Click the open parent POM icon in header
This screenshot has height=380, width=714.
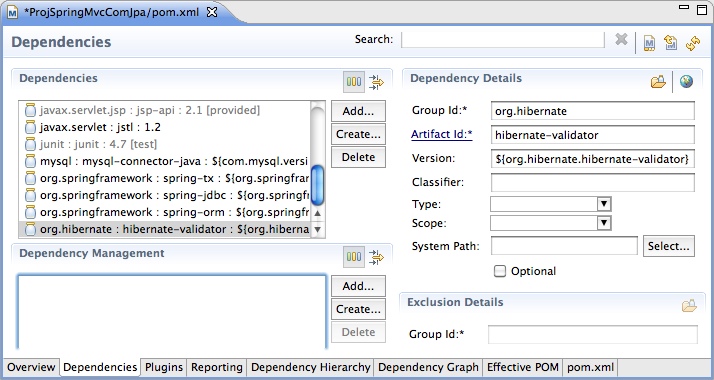(671, 43)
